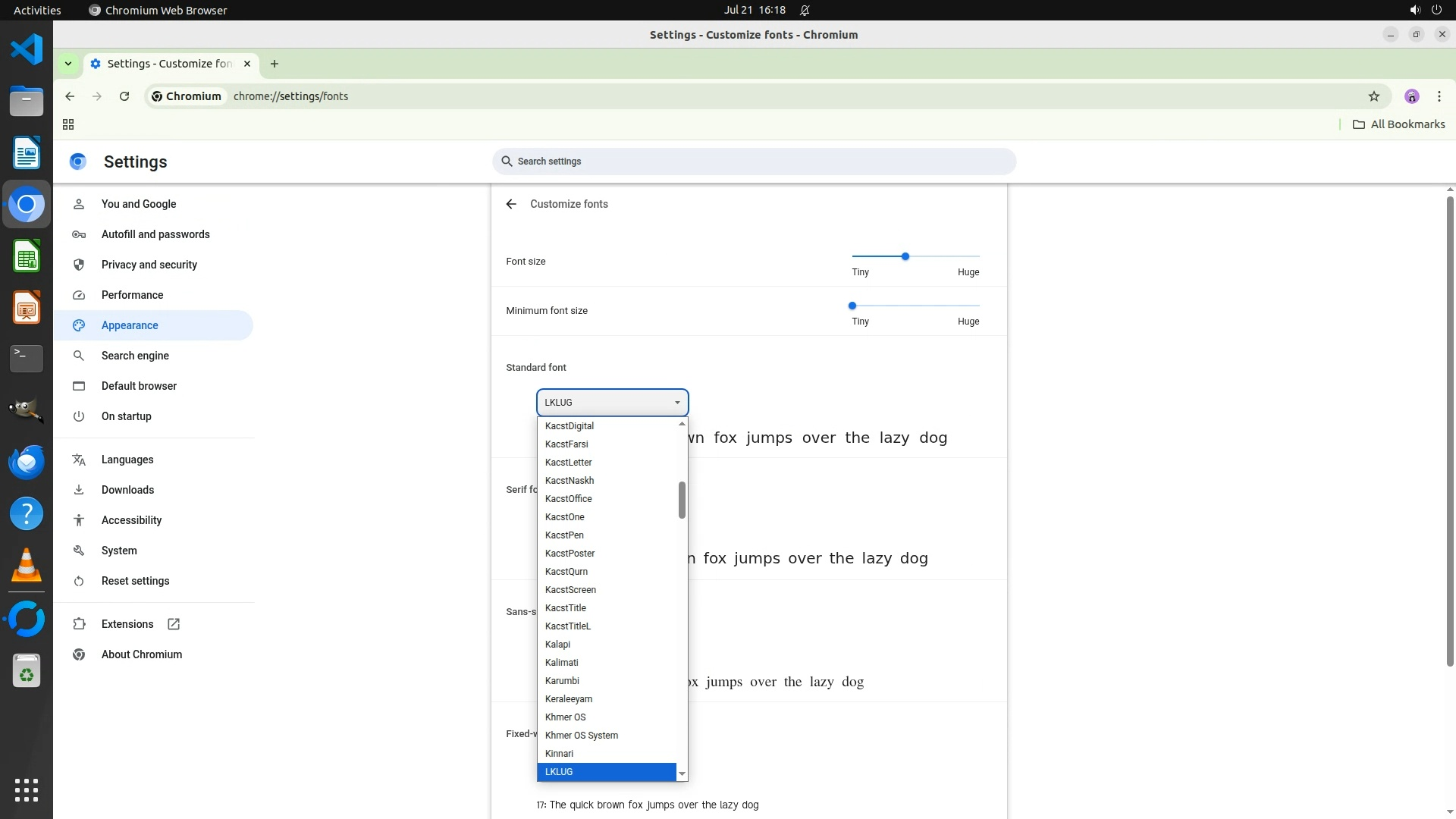The image size is (1456, 819).
Task: Pick Kalimati in the font list
Action: [562, 663]
